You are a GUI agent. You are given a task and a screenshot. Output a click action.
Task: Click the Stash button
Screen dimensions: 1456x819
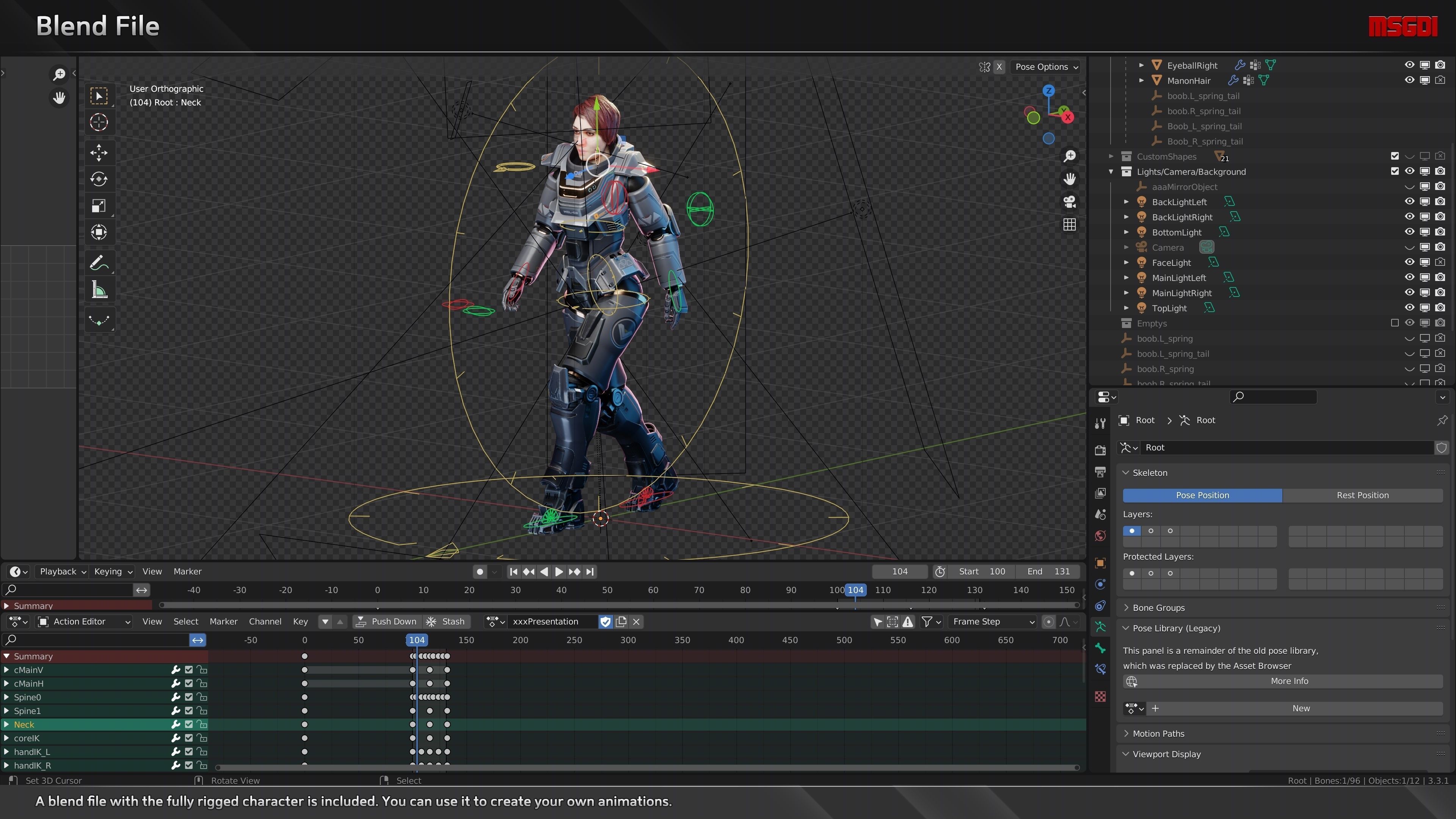pos(446,622)
